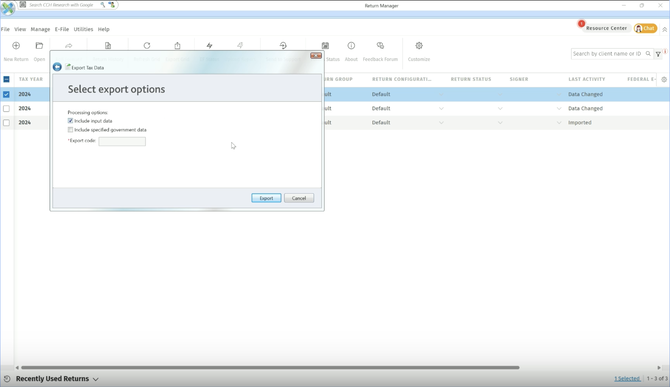Open the E-File menu
The height and width of the screenshot is (387, 670).
click(x=62, y=29)
